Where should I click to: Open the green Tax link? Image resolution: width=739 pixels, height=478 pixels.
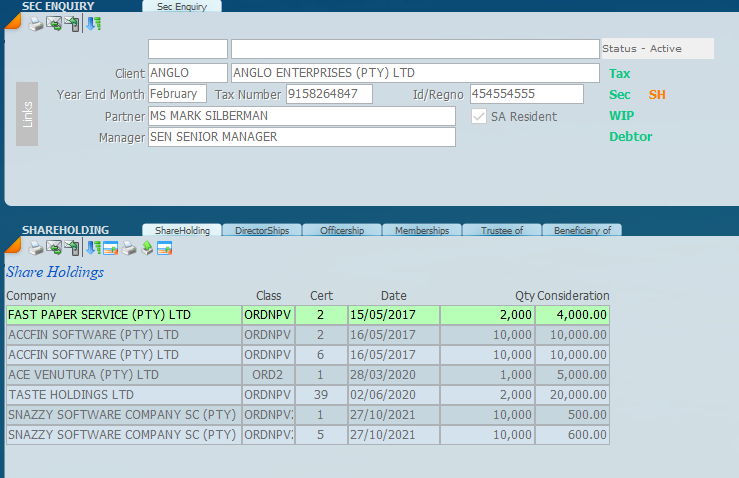tap(620, 74)
